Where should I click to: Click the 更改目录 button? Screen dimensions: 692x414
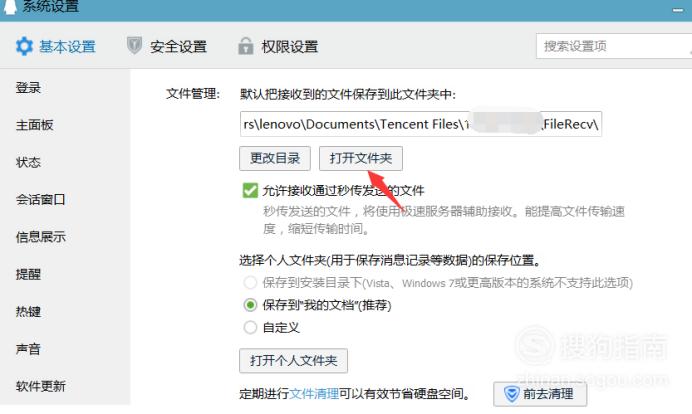(275, 158)
